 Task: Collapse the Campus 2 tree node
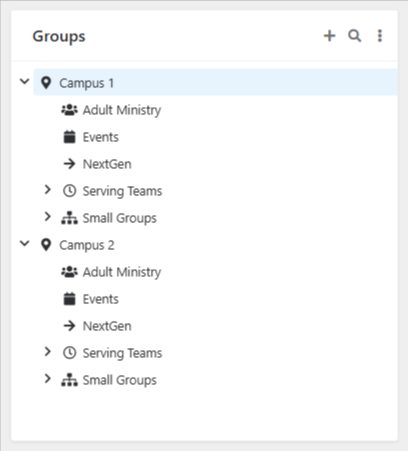25,243
